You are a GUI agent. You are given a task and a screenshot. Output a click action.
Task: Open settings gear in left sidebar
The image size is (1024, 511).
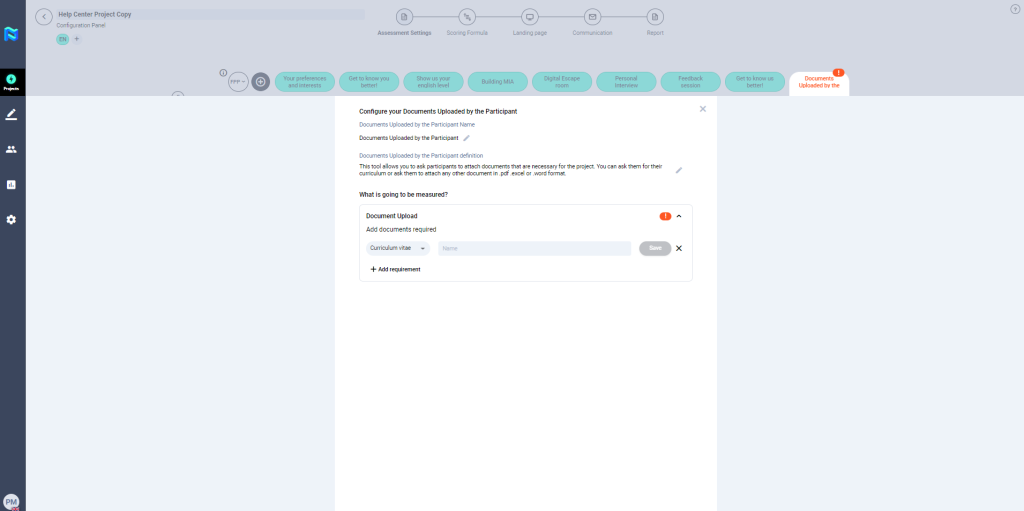pyautogui.click(x=11, y=219)
